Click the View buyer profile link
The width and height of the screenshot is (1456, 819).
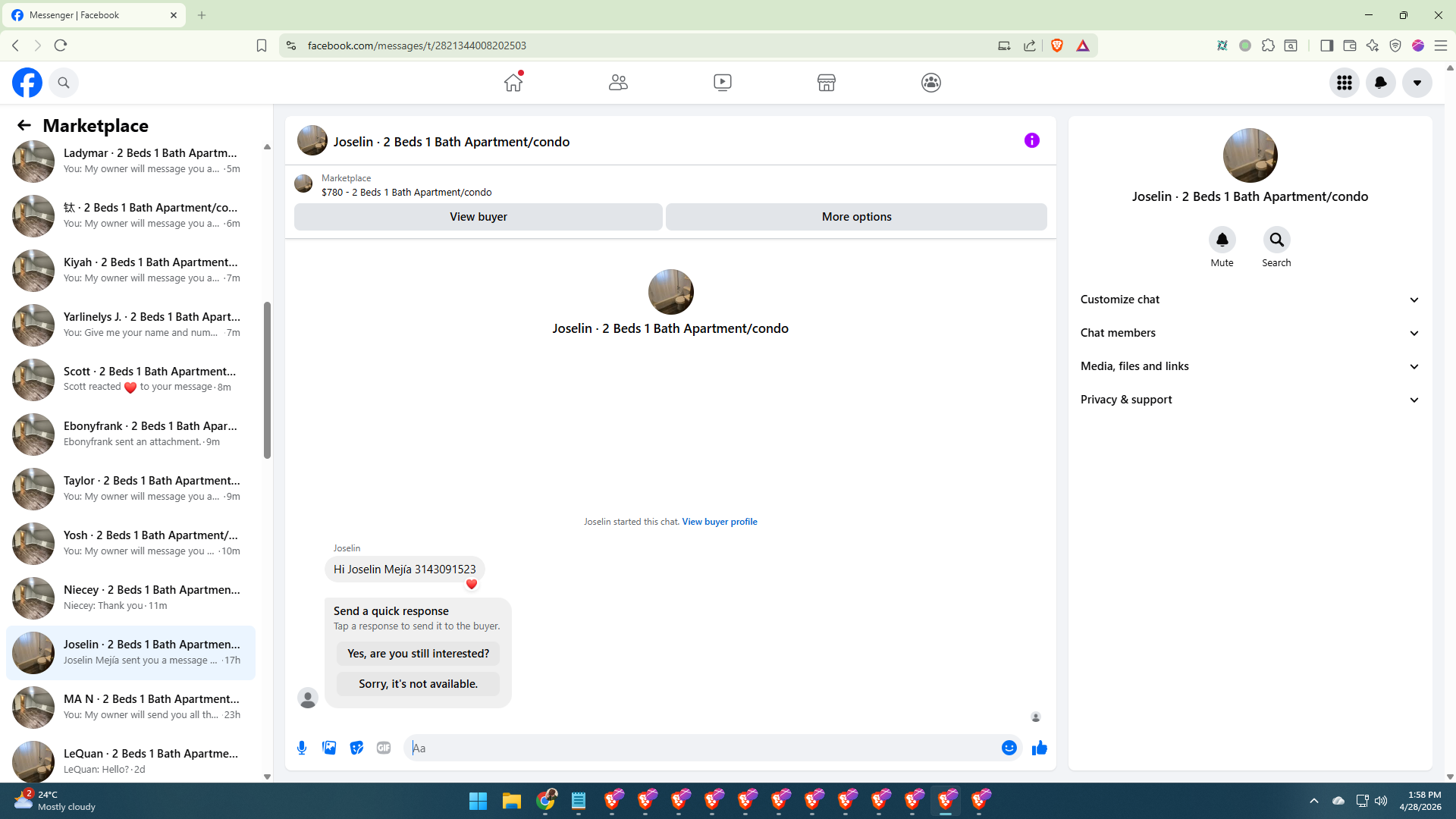coord(719,522)
